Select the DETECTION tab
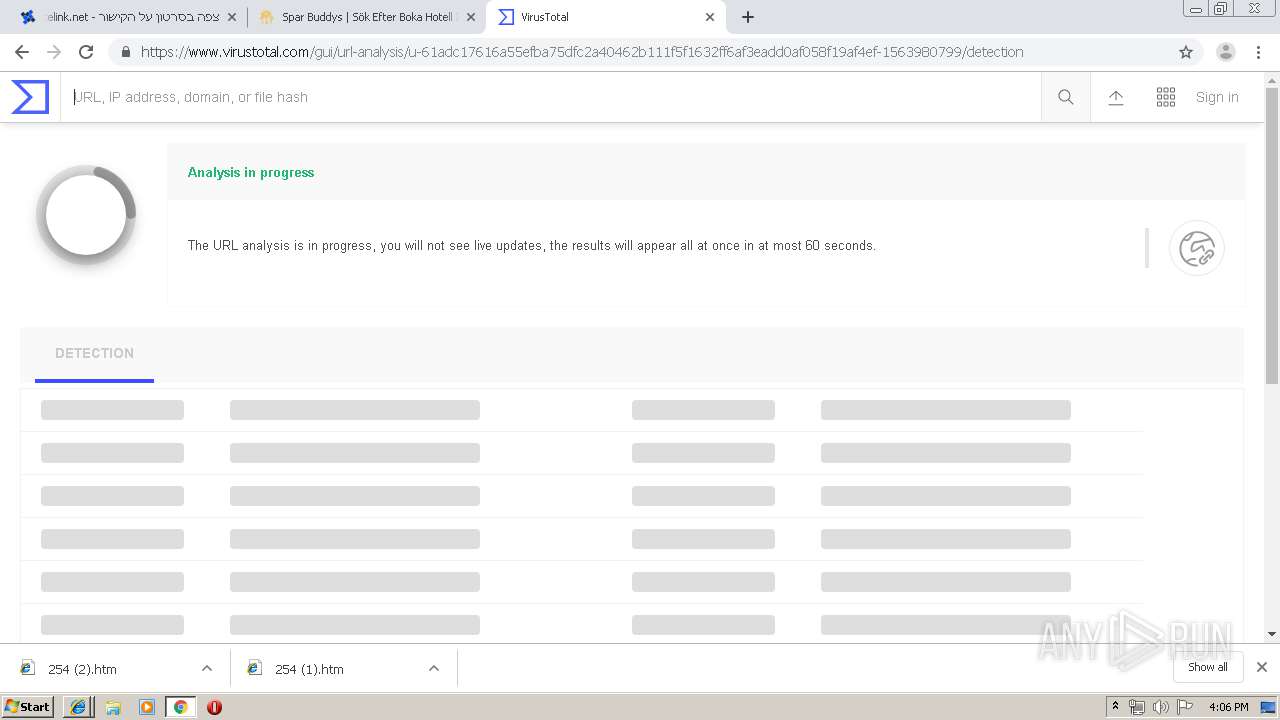Viewport: 1280px width, 720px height. 94,353
